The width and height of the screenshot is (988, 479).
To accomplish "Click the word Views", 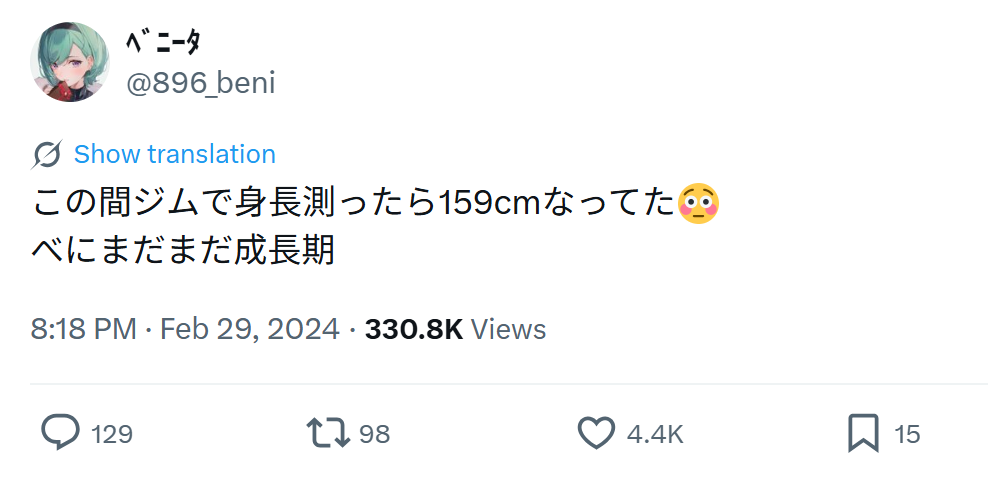I will [x=508, y=329].
